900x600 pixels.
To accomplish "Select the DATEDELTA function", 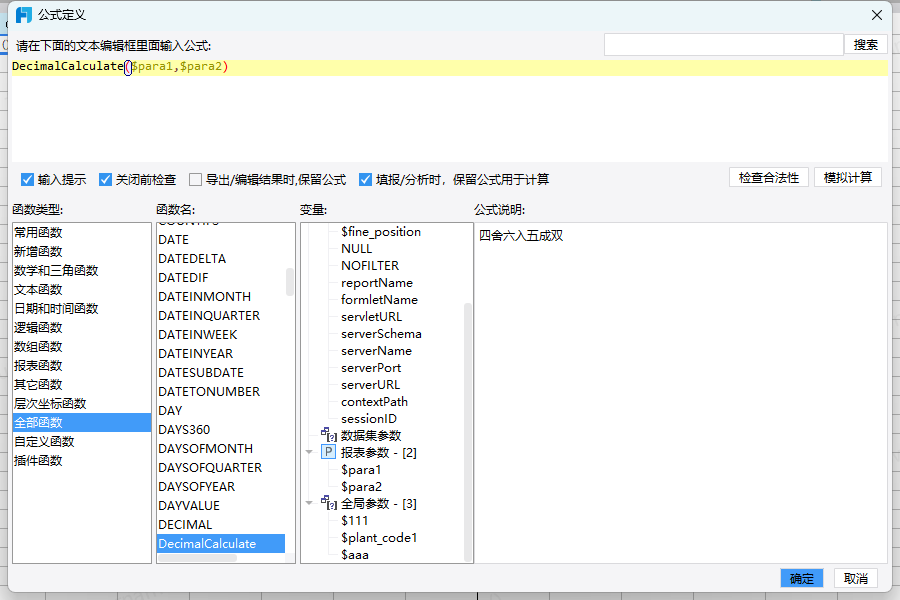I will pos(221,258).
